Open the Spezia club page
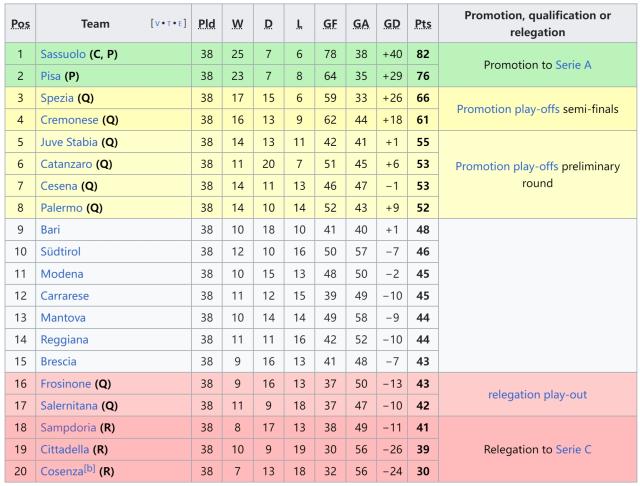Image resolution: width=640 pixels, height=486 pixels. coord(58,98)
